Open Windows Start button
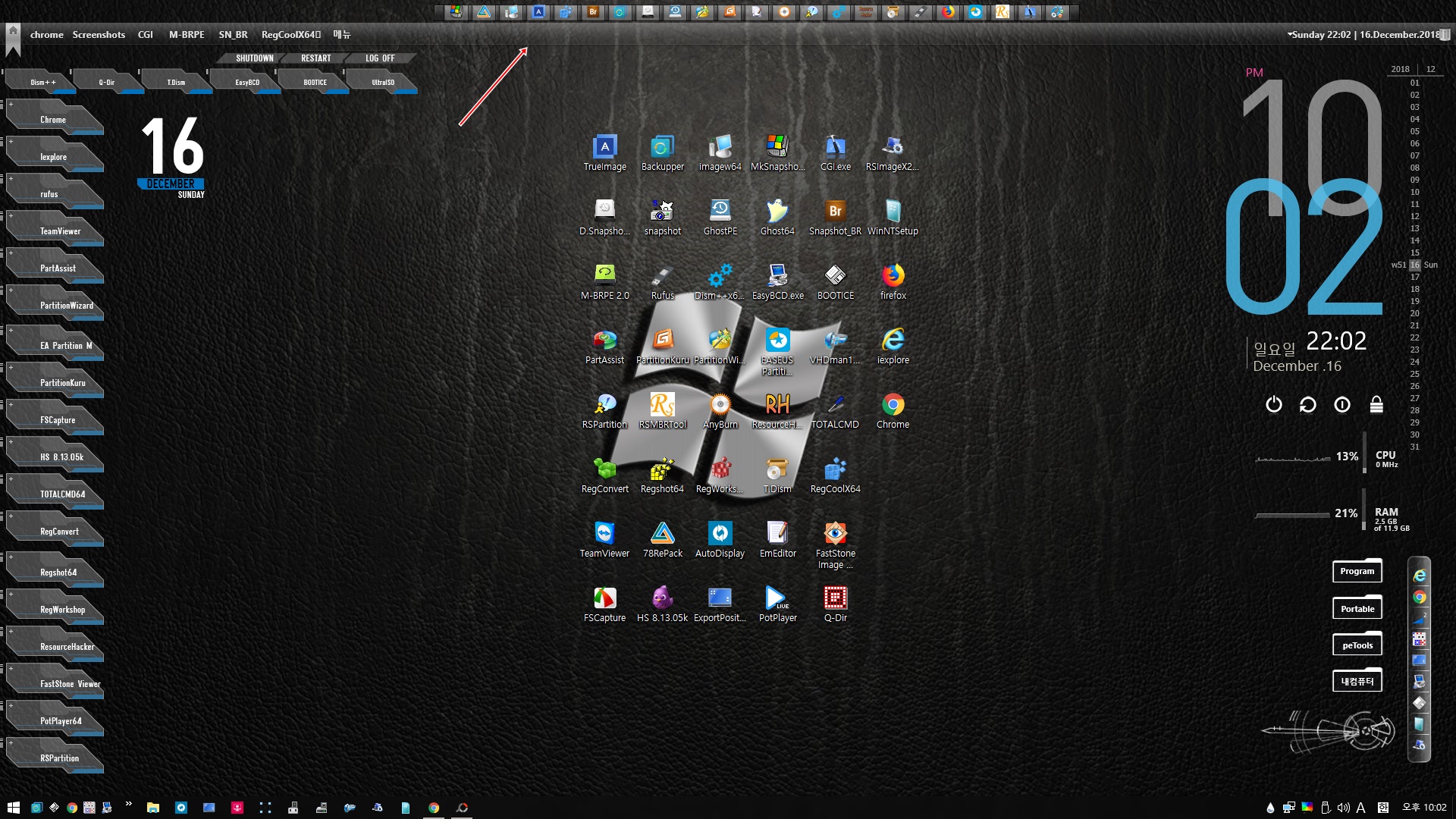Image resolution: width=1456 pixels, height=819 pixels. pyautogui.click(x=13, y=808)
